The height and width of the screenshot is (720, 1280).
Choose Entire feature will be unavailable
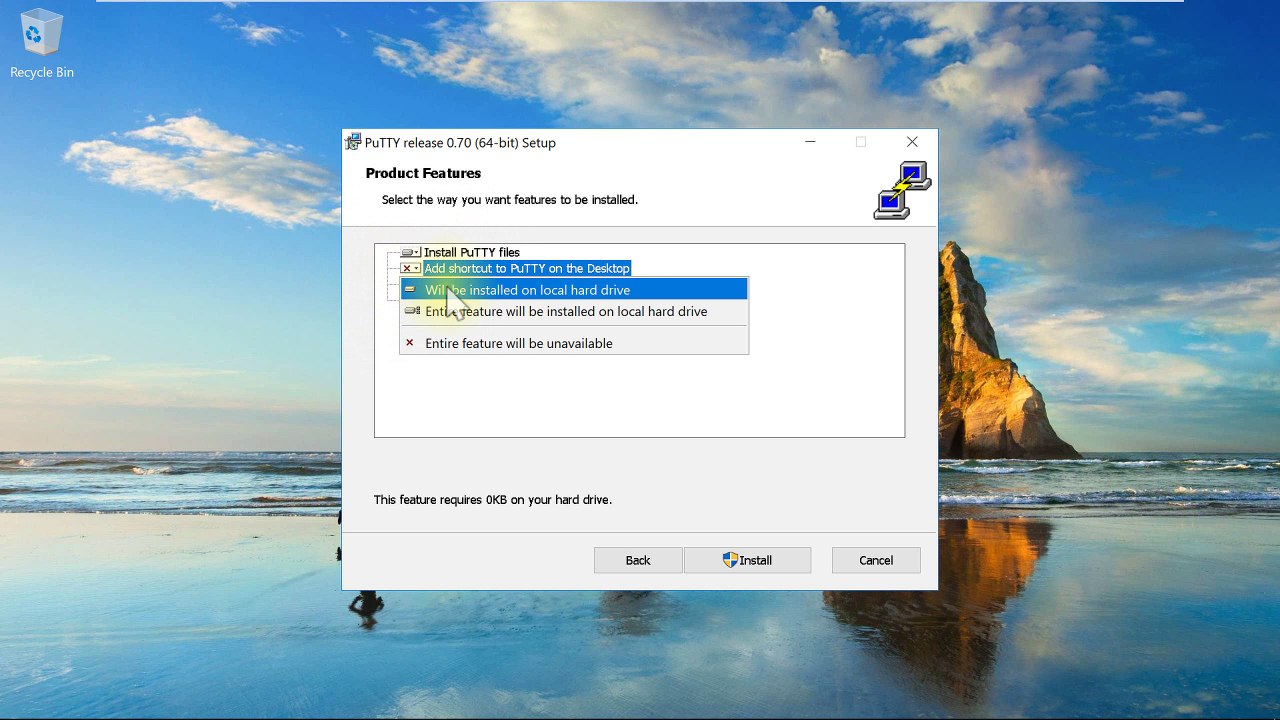pyautogui.click(x=574, y=343)
